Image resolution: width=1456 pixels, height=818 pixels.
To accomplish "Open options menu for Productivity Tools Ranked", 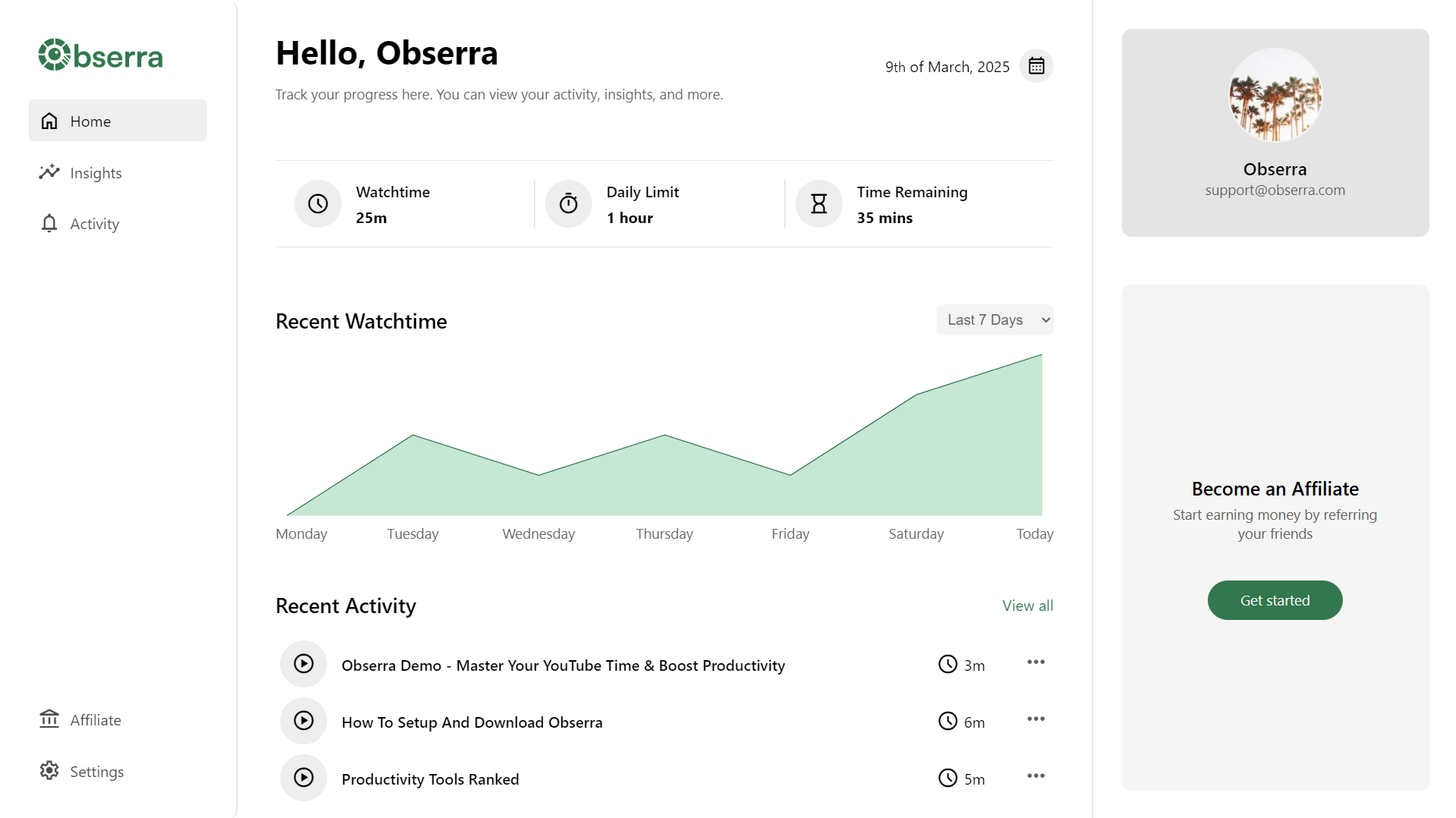I will tap(1035, 776).
